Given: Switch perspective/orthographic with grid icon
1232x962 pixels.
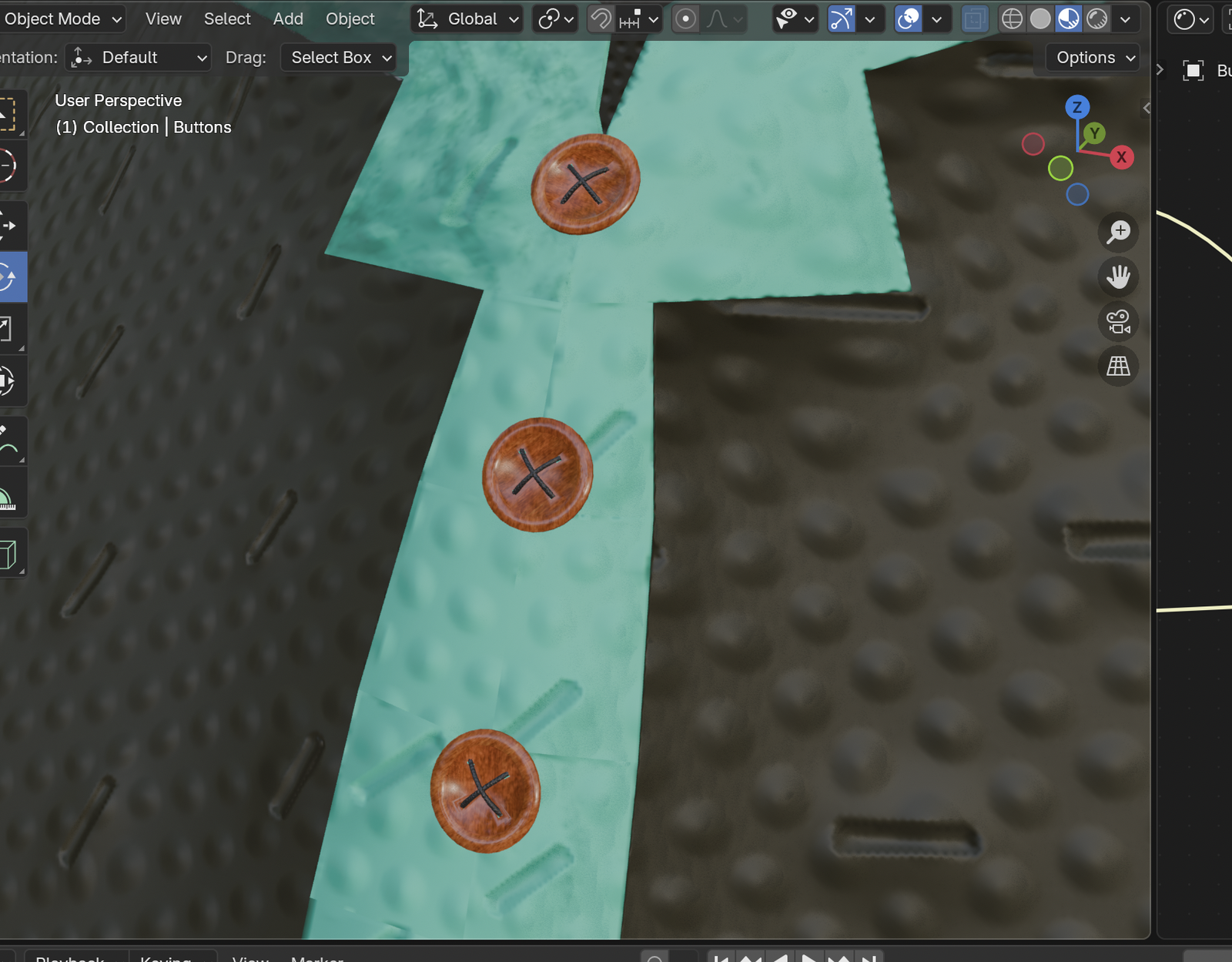Looking at the screenshot, I should pos(1118,366).
